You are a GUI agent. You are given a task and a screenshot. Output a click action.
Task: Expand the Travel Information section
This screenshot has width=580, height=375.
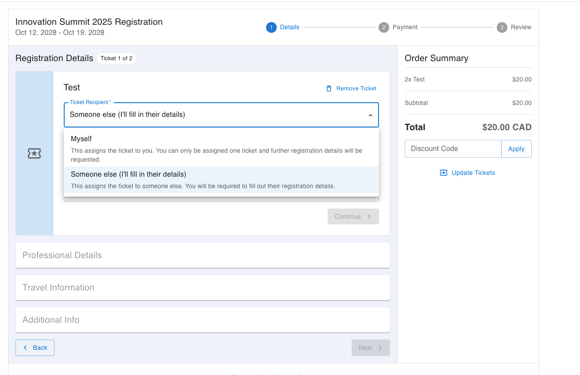(203, 287)
